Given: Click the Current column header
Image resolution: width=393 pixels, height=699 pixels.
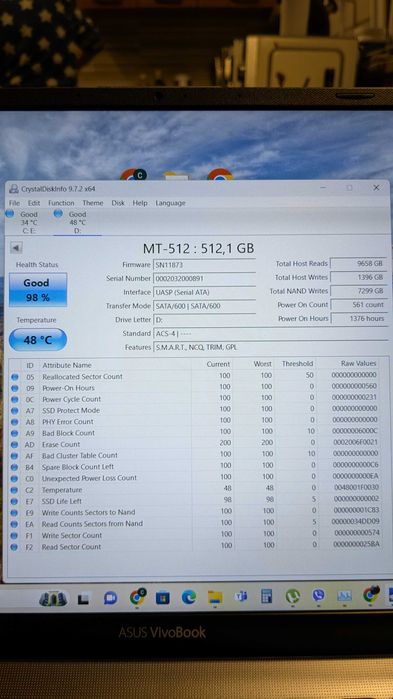Looking at the screenshot, I should coord(218,364).
